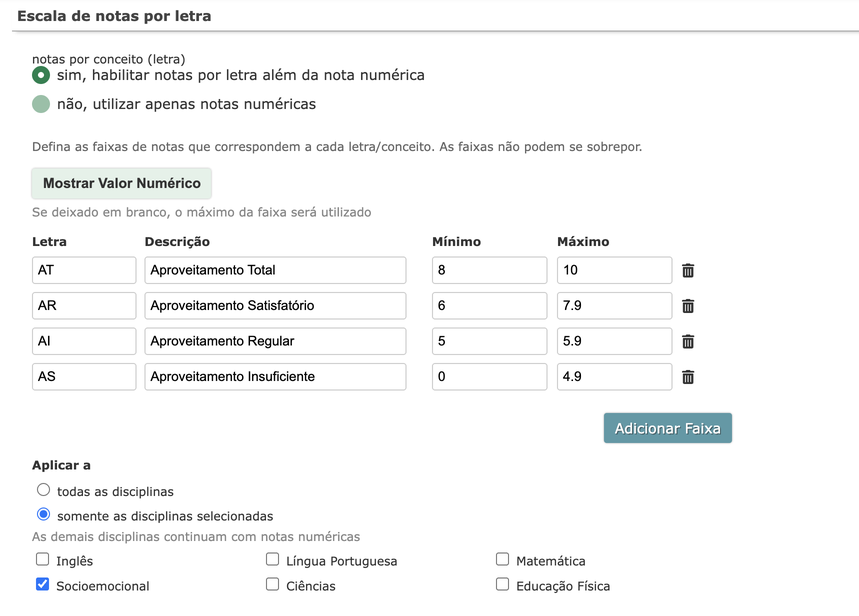Image resolution: width=859 pixels, height=616 pixels.
Task: Edit the AT letter field
Action: point(84,270)
